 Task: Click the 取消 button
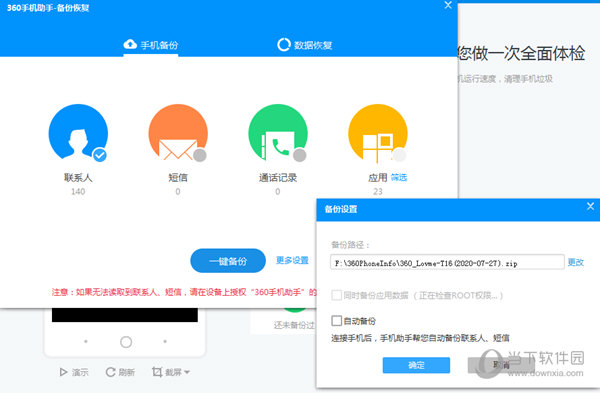[x=501, y=365]
